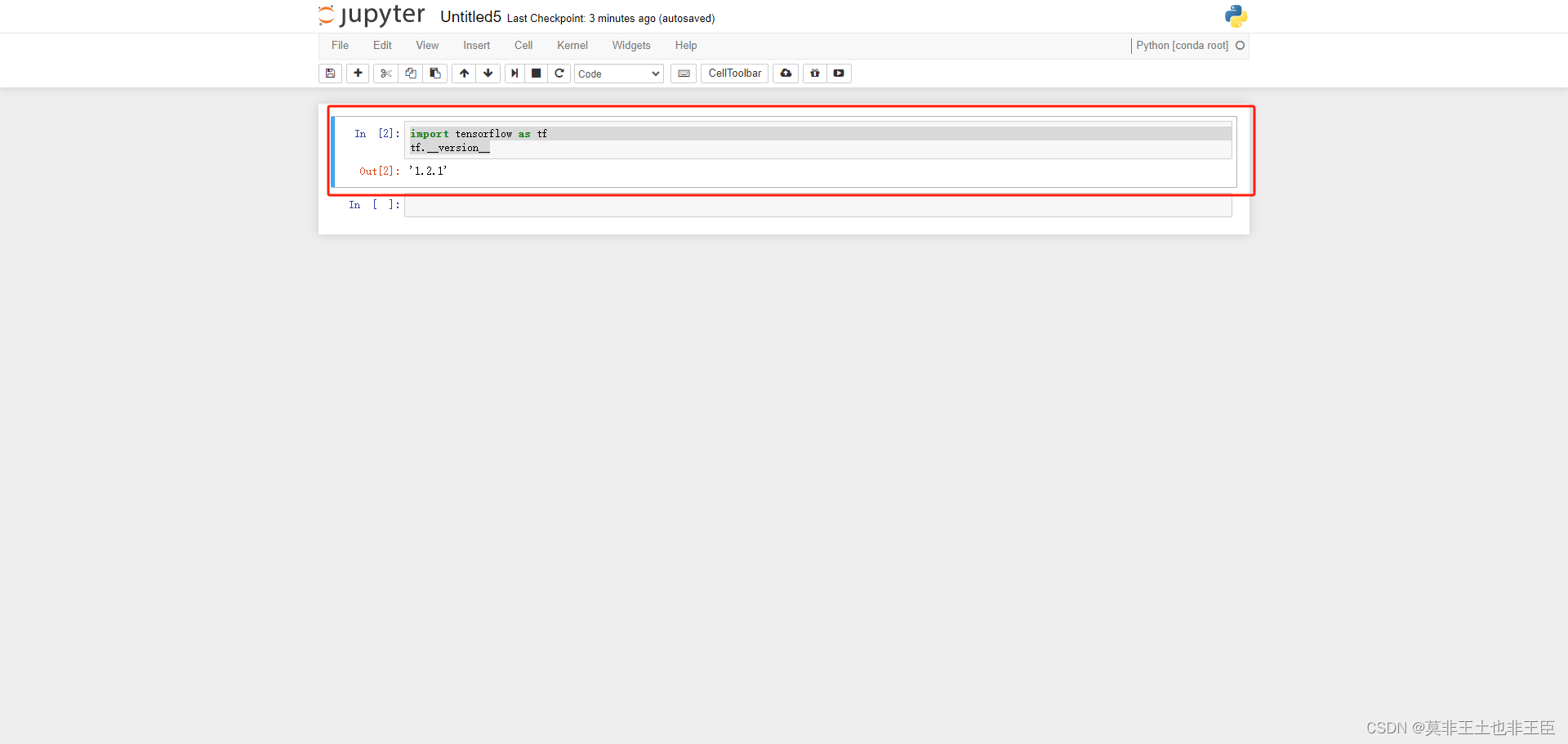The height and width of the screenshot is (744, 1568).
Task: Click the Jupyter logo
Action: tap(372, 16)
